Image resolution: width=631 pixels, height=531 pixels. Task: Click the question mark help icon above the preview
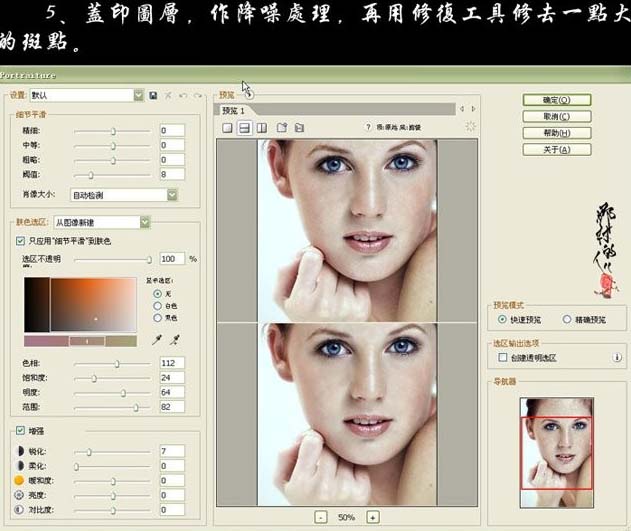[368, 127]
